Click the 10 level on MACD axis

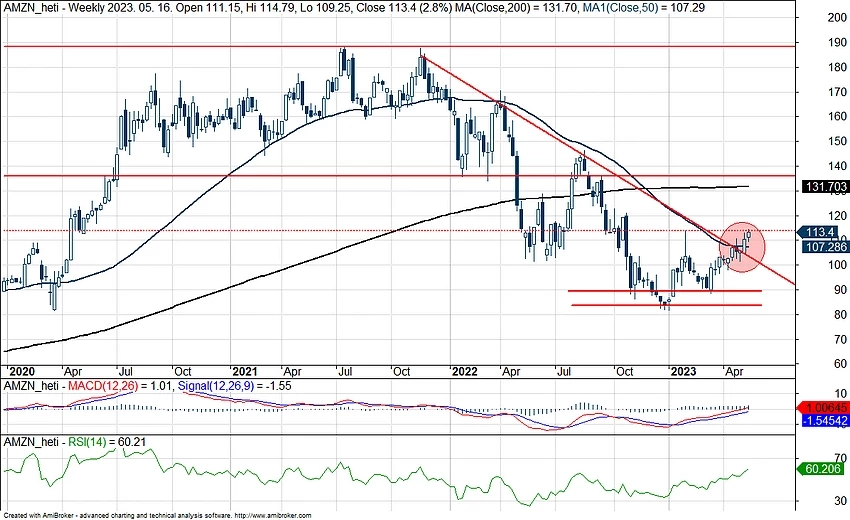[x=841, y=394]
